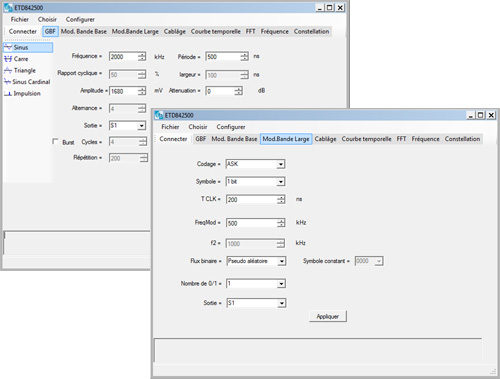500x379 pixels.
Task: Click Connecter in back window toolbar
Action: 23,31
